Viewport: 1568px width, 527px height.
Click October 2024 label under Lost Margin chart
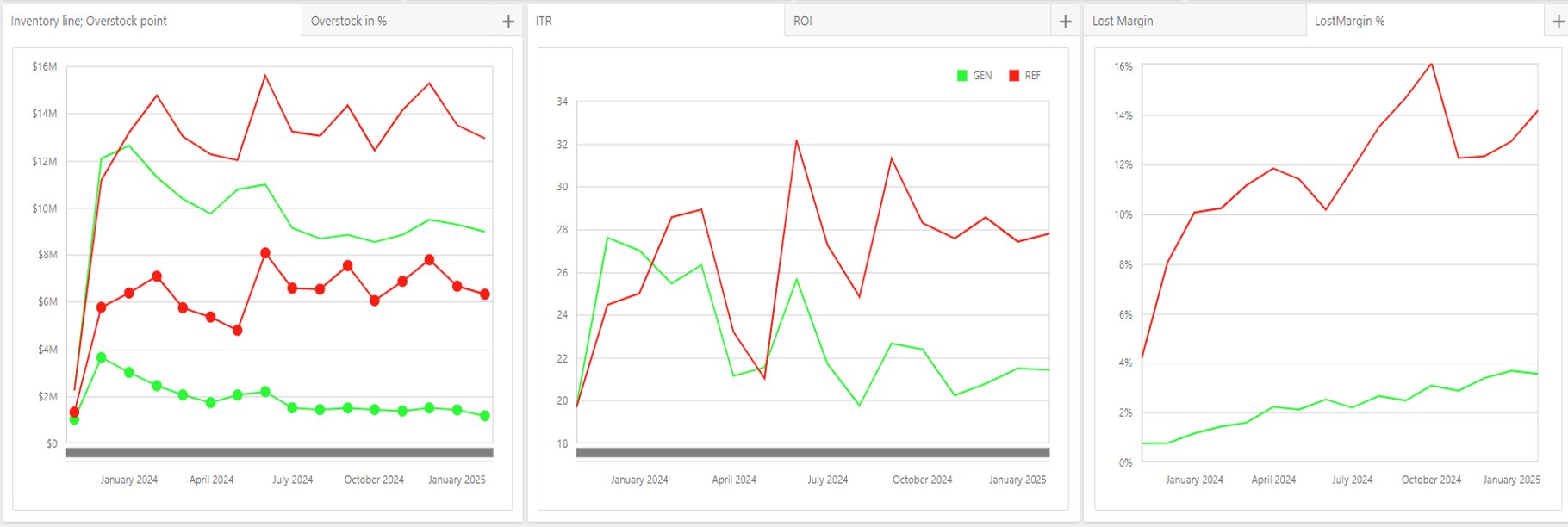[1431, 480]
